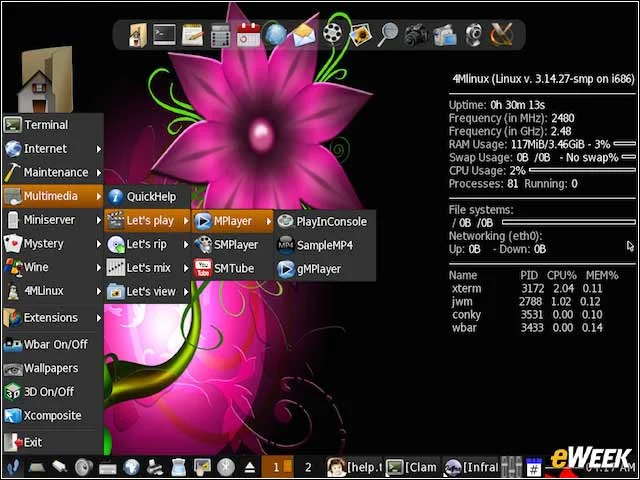Activate the [Clam taskbar window button

point(412,467)
